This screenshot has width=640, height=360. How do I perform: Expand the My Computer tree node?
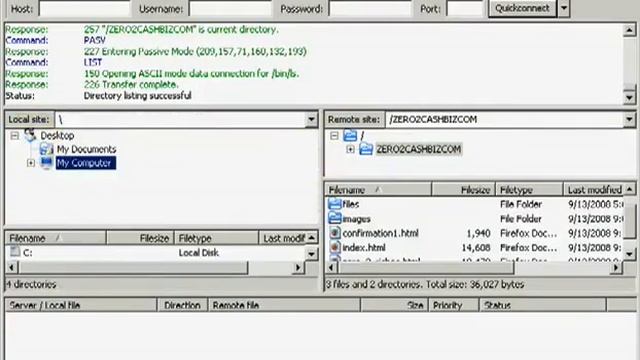[x=31, y=163]
